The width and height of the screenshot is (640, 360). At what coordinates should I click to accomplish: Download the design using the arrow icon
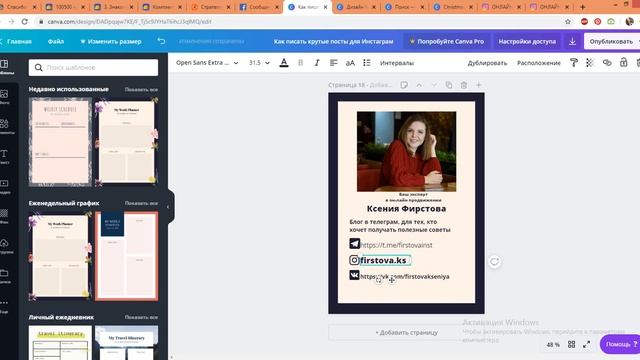pos(572,41)
